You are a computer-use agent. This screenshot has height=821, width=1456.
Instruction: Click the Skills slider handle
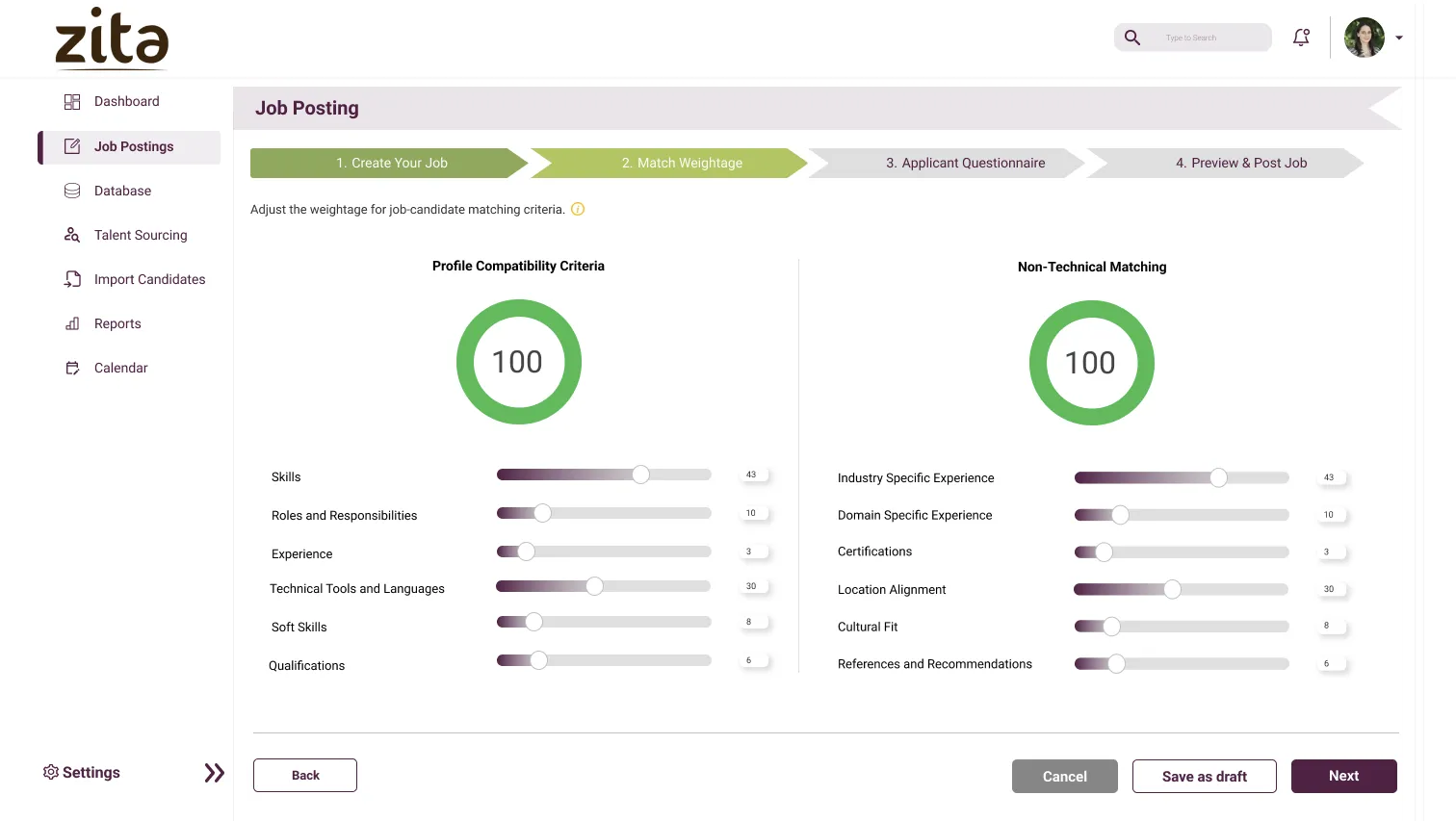coord(640,475)
